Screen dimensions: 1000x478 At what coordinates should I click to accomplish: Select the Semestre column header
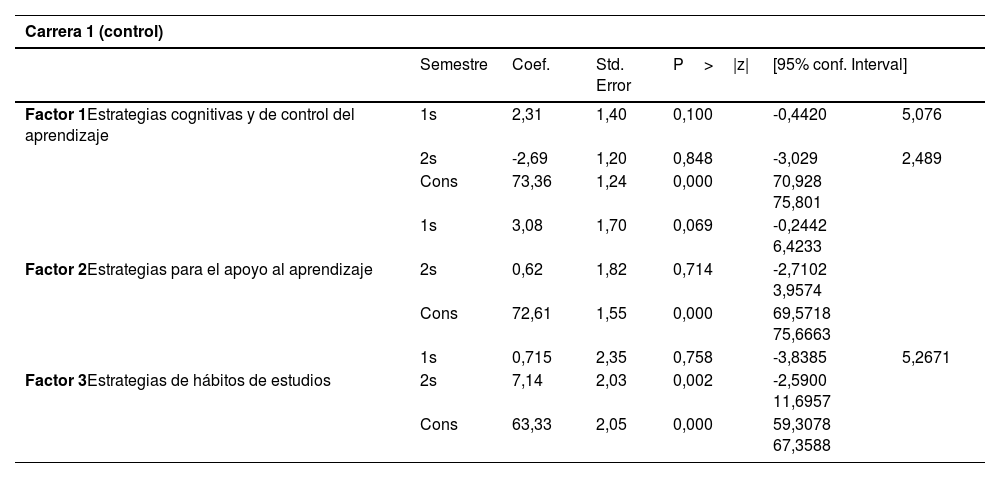[453, 65]
